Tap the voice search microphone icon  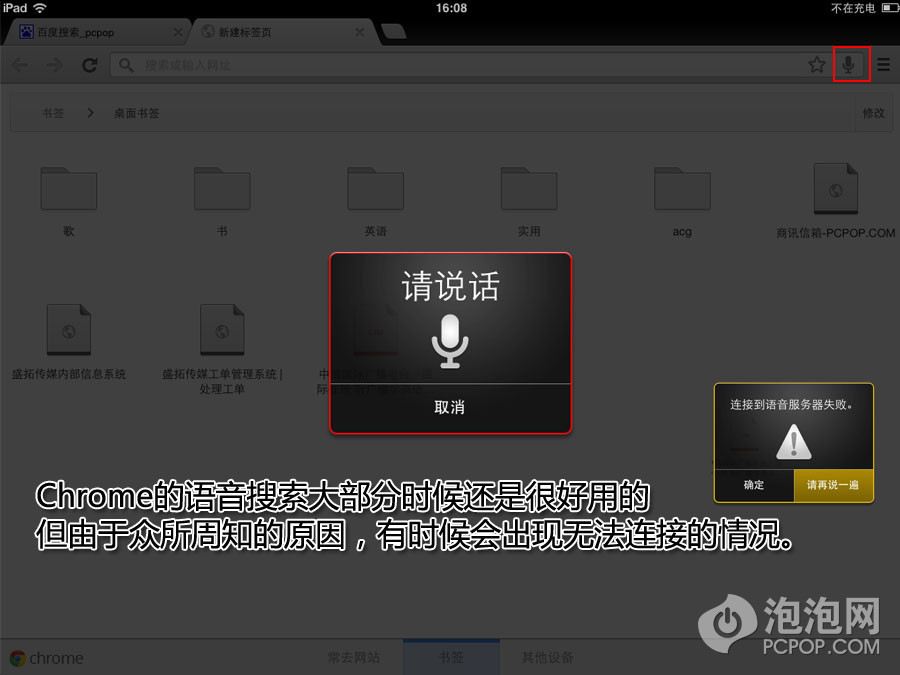pos(848,65)
